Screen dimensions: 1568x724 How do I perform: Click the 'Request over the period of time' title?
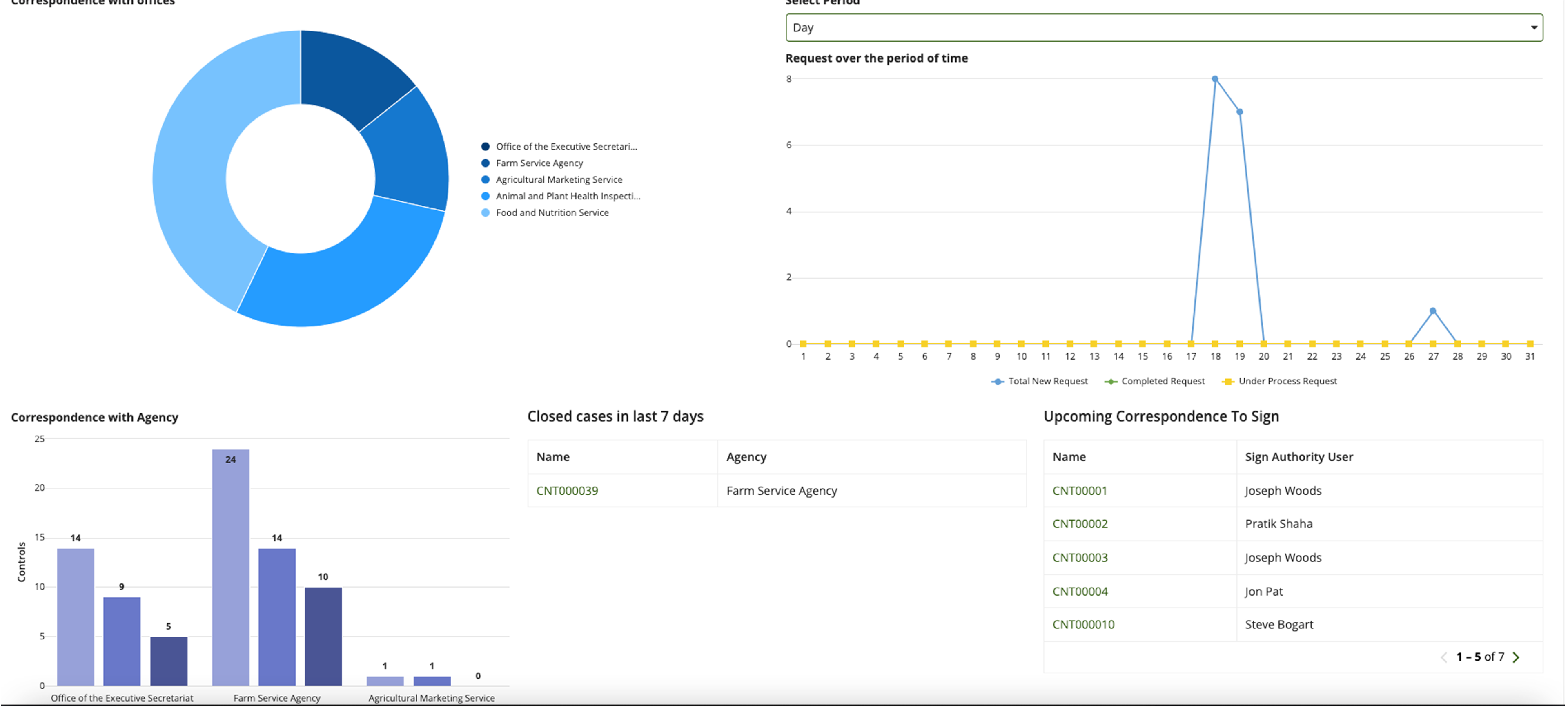tap(876, 58)
